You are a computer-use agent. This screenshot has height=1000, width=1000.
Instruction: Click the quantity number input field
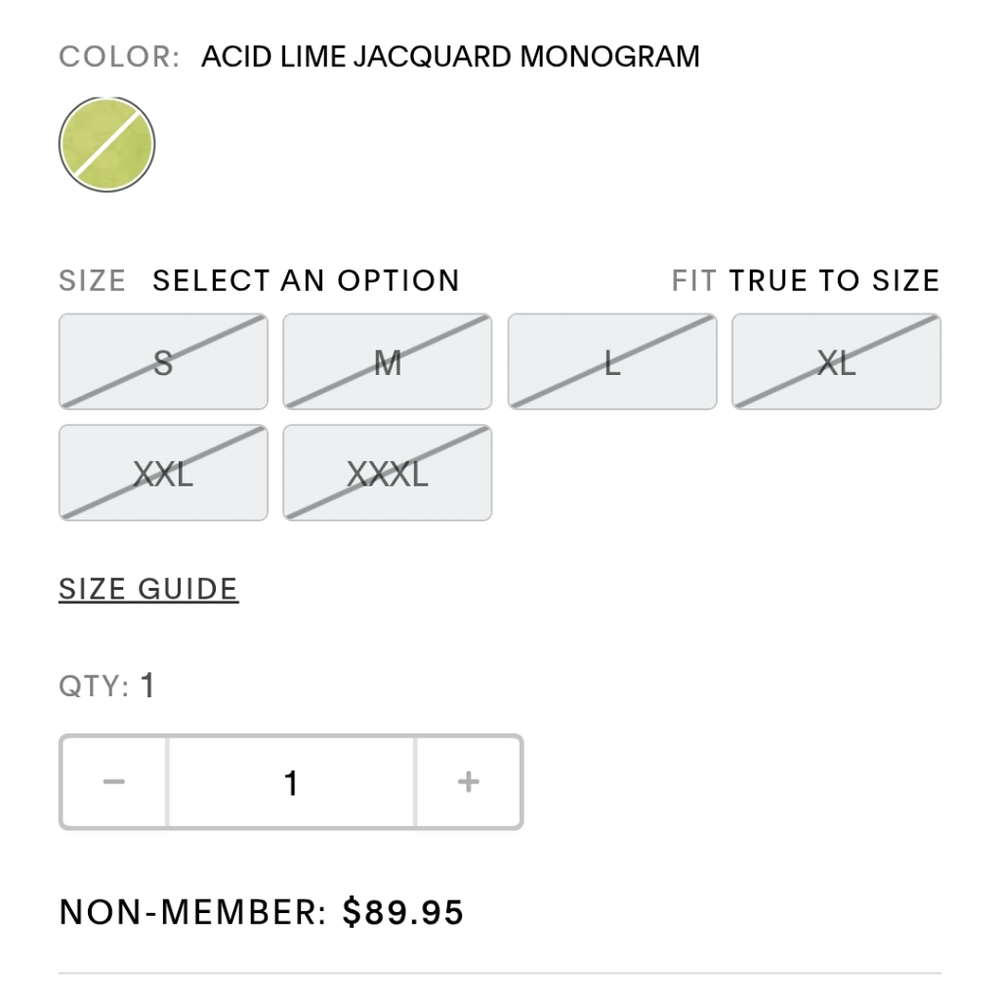291,782
